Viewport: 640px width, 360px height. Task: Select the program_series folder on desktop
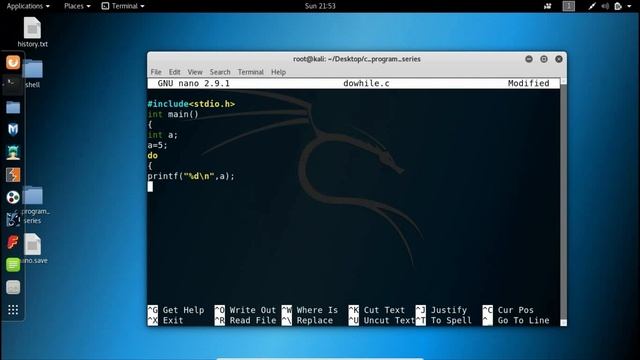[34, 205]
